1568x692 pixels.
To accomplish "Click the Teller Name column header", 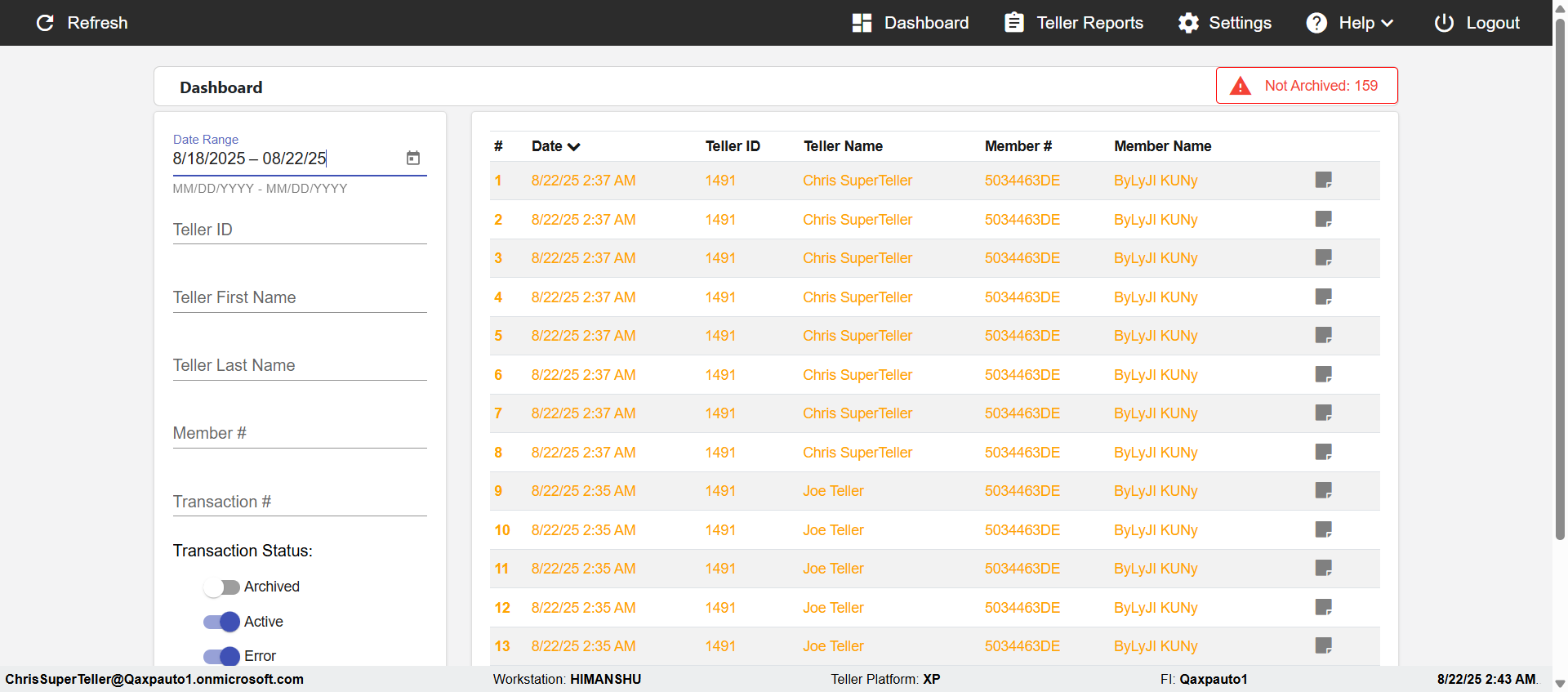I will click(x=843, y=146).
